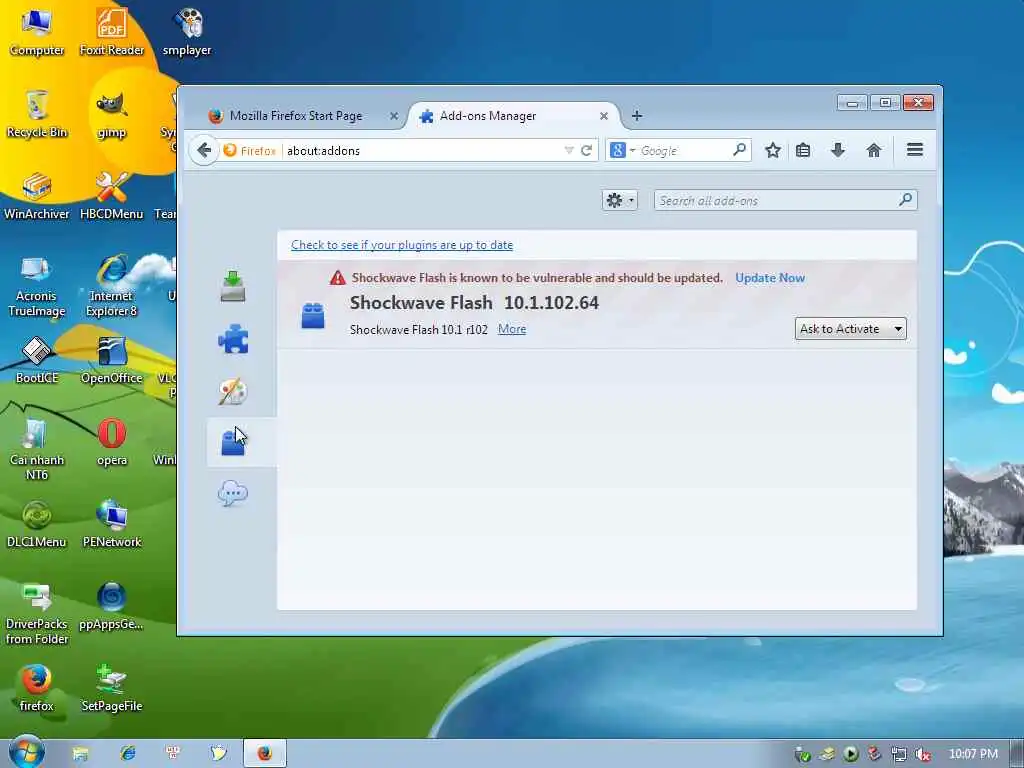Select OpenOffice desktop icon
This screenshot has width=1024, height=768.
(x=112, y=359)
